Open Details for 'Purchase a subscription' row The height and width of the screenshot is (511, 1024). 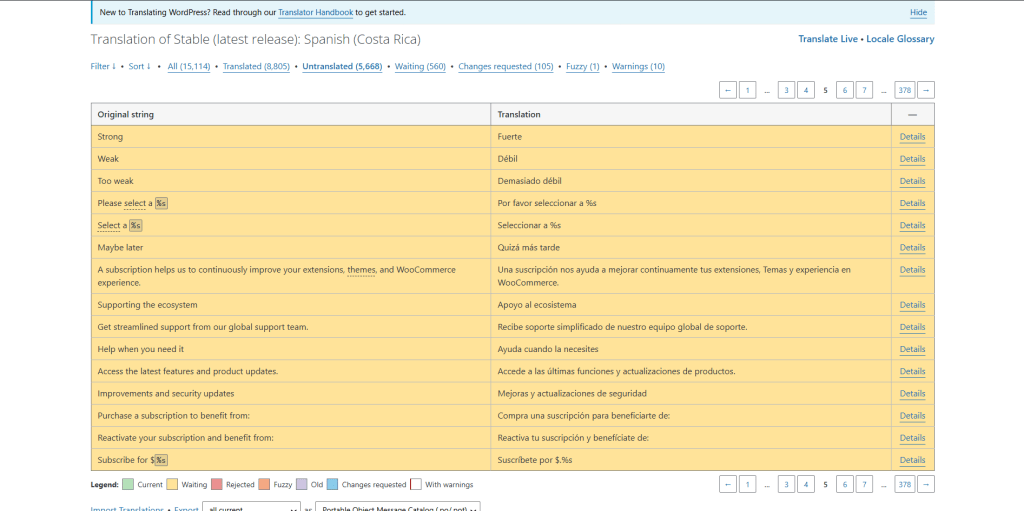912,416
